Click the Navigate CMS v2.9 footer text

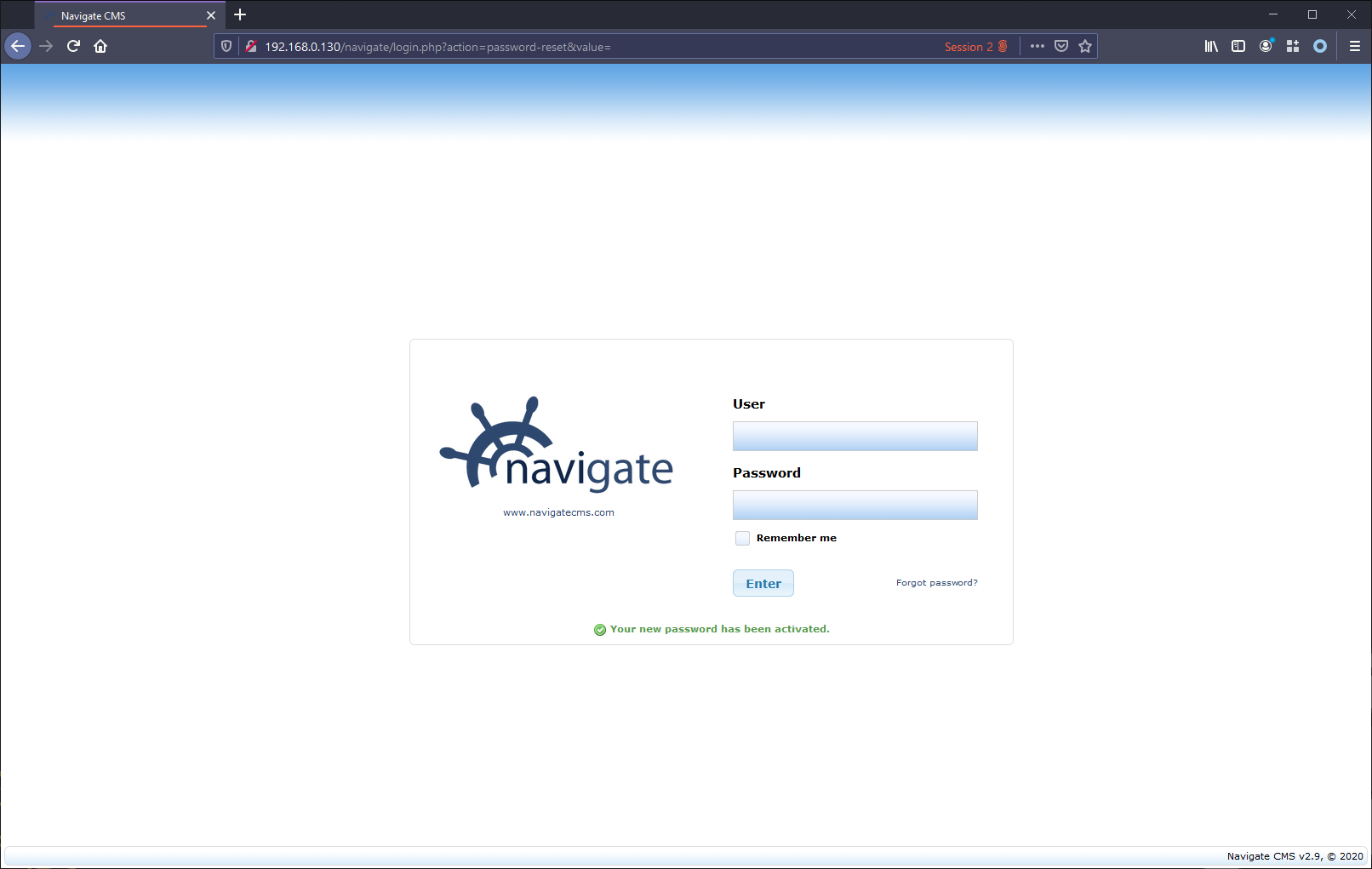coord(1295,856)
